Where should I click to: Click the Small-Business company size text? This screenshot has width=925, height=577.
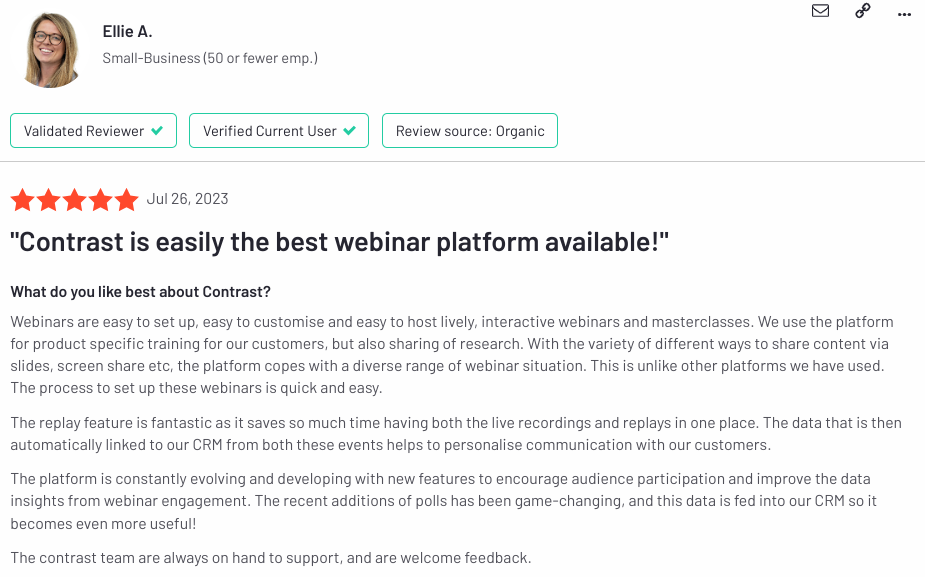(210, 58)
